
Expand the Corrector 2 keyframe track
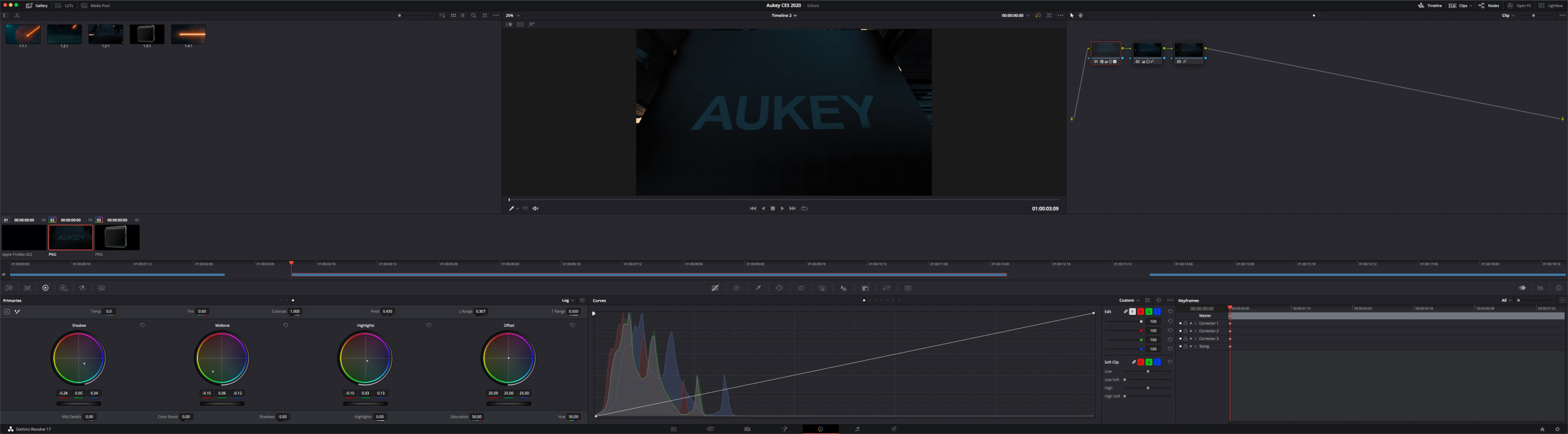tap(1196, 331)
